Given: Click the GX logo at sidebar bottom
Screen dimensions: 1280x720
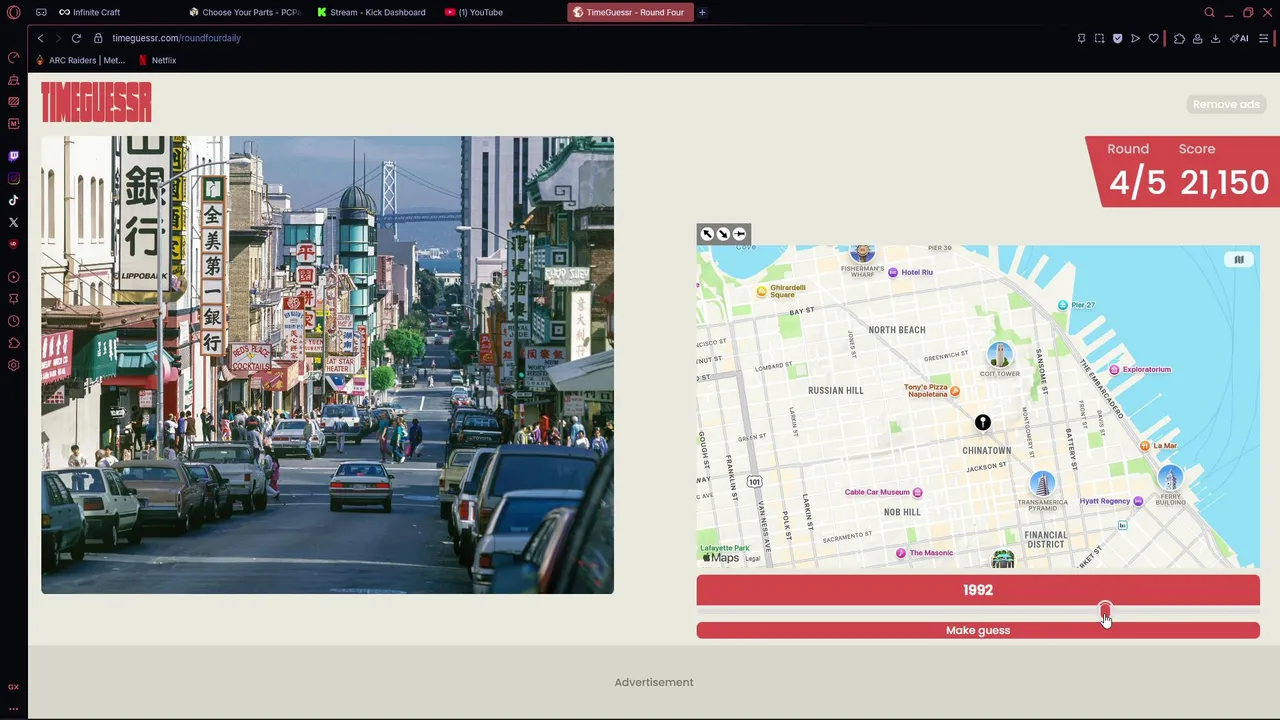Looking at the screenshot, I should point(13,687).
